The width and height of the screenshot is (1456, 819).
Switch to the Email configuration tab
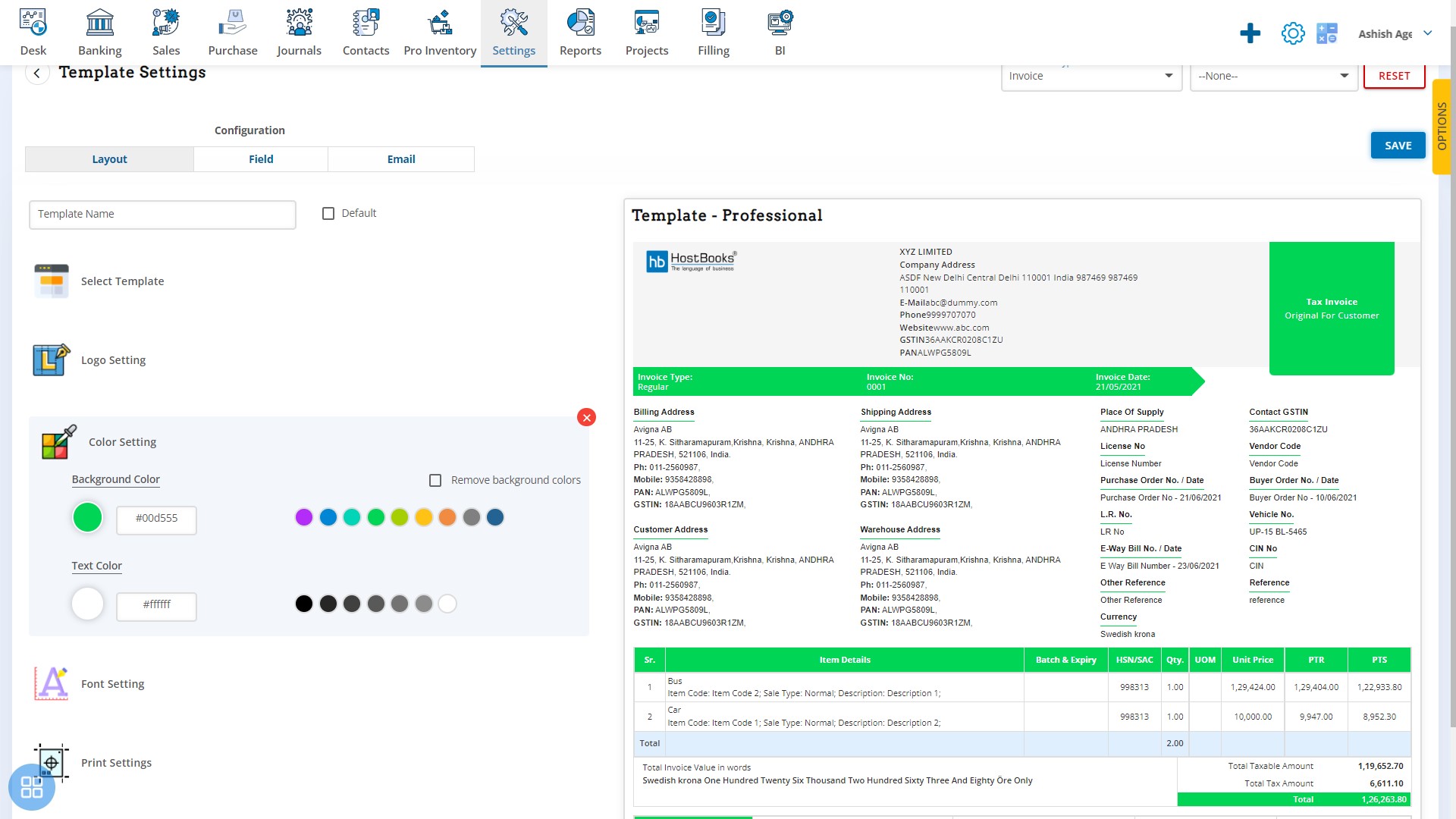tap(401, 158)
